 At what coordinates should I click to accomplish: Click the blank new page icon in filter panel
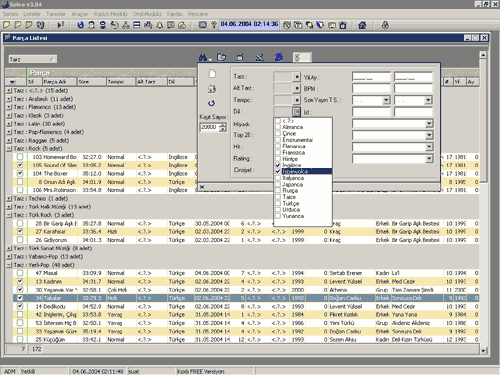pyautogui.click(x=212, y=74)
